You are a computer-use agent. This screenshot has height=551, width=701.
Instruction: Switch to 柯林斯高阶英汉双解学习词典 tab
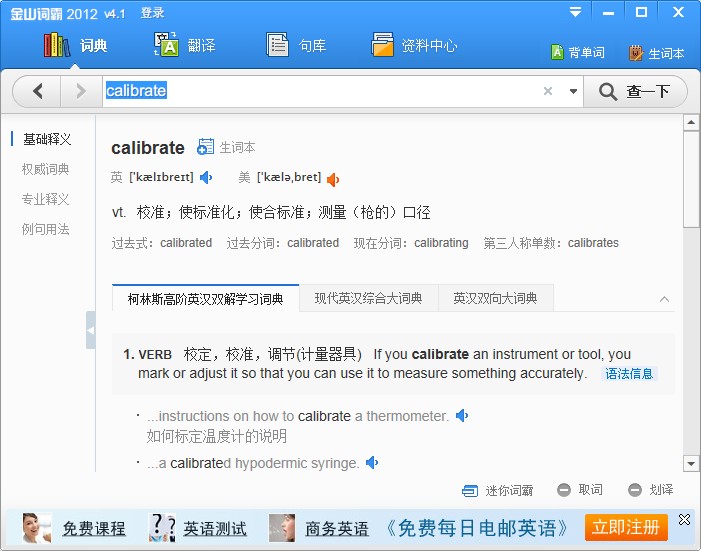(206, 298)
